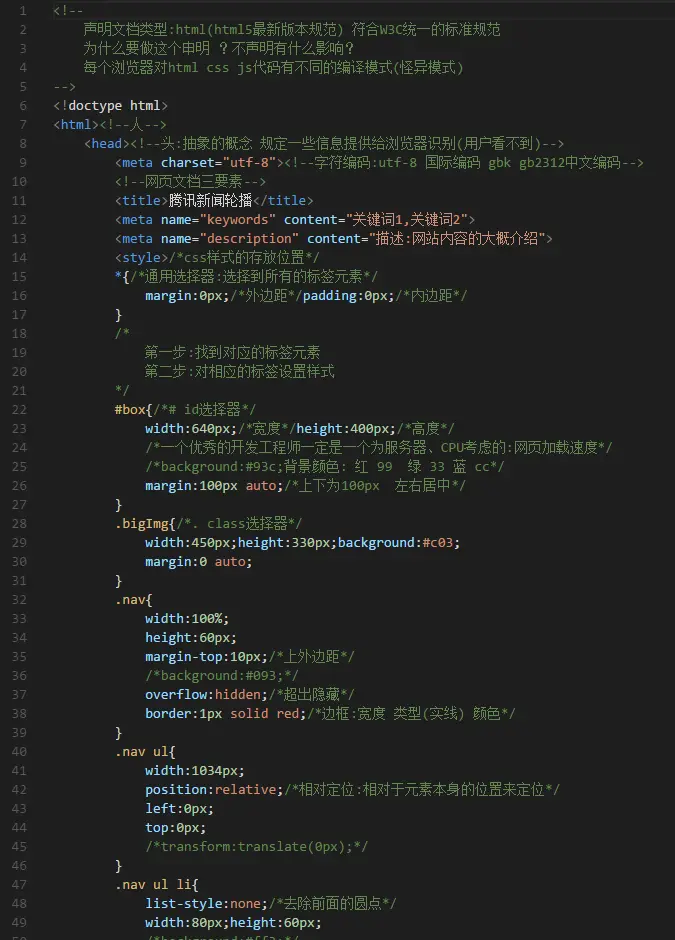Click the comment '为什么要做这个申明' on line 3

(x=146, y=48)
